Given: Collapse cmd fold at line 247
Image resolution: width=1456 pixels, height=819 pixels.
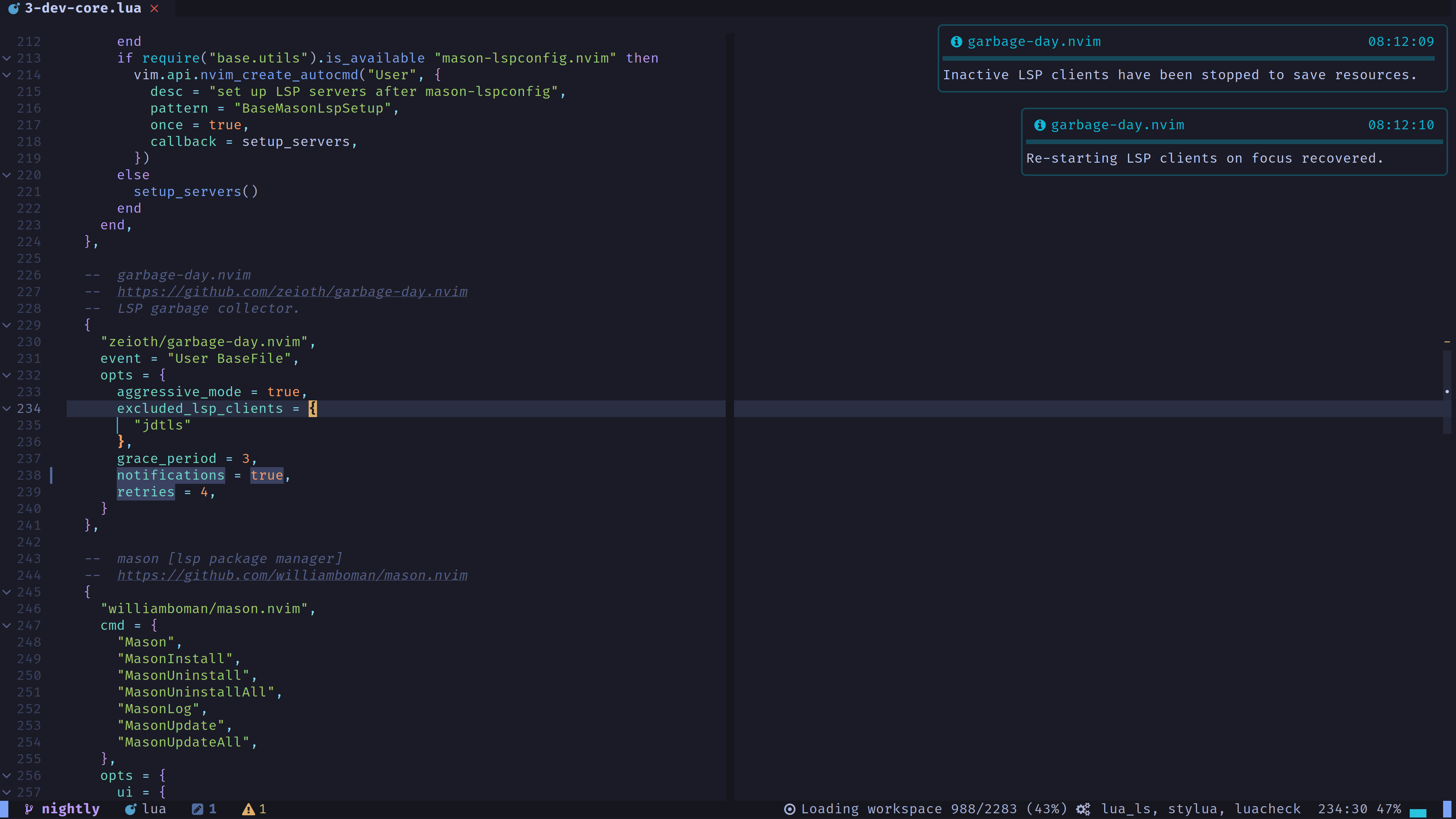Looking at the screenshot, I should [x=7, y=625].
